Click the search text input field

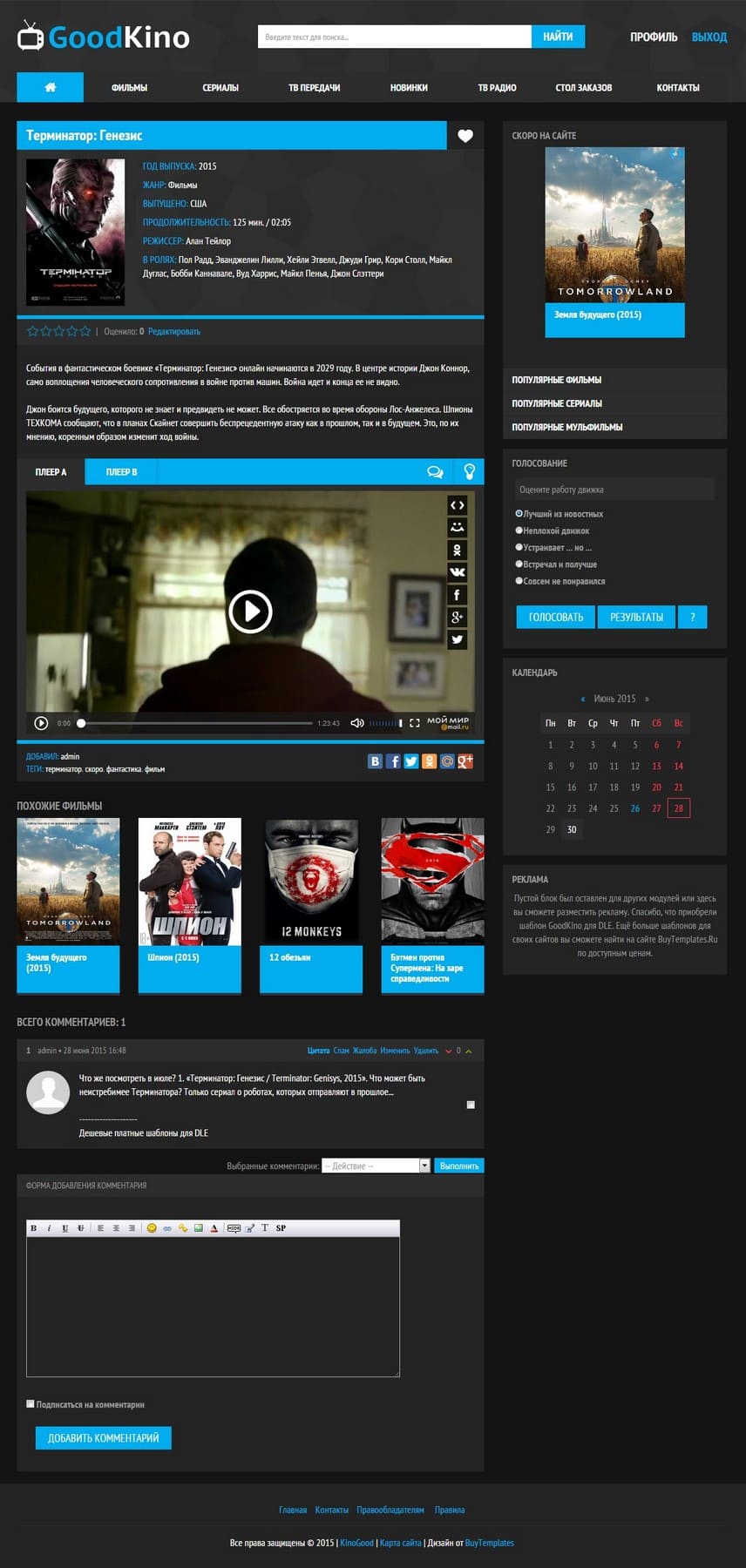[x=395, y=37]
